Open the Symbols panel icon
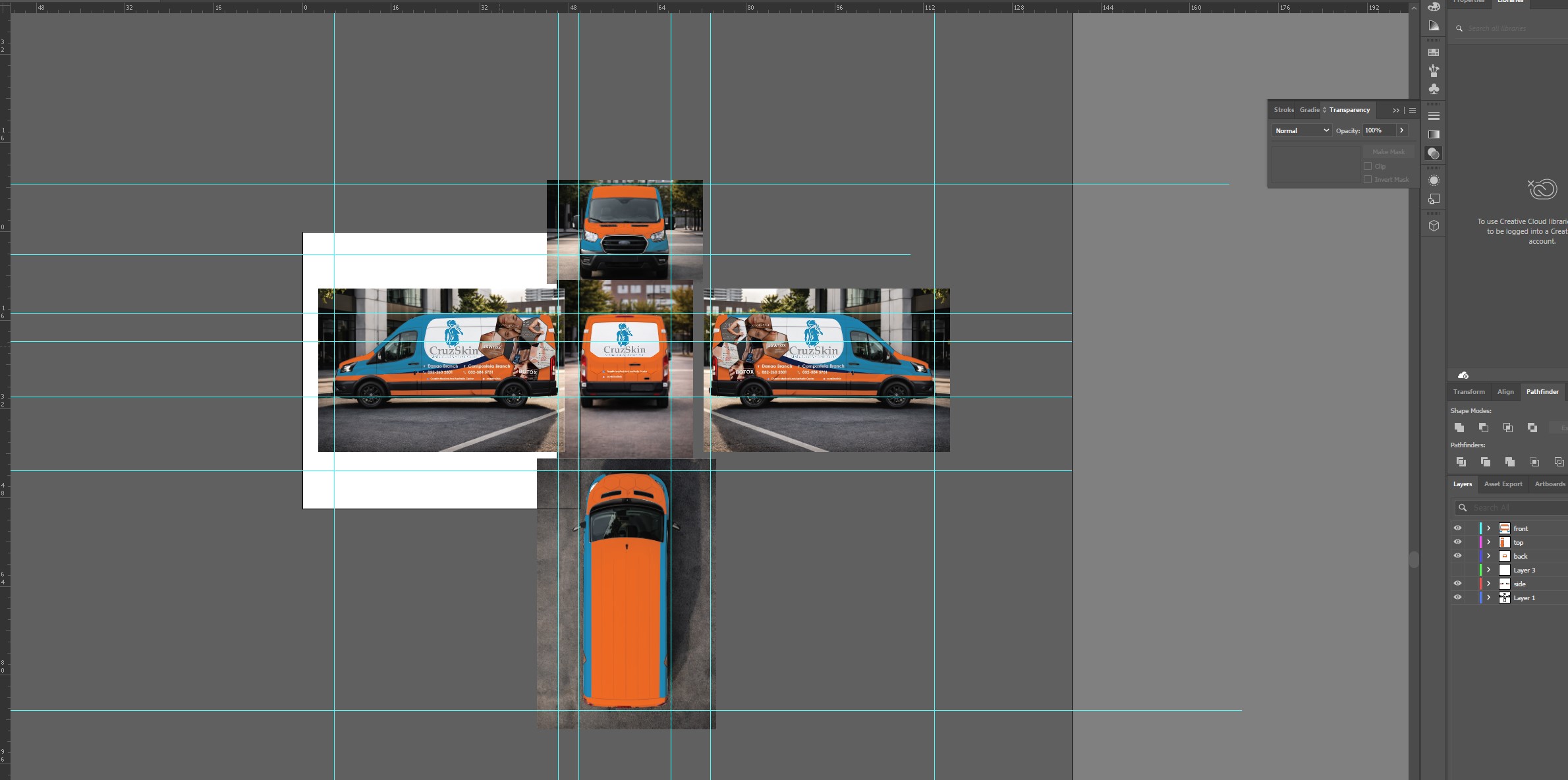 tap(1434, 89)
